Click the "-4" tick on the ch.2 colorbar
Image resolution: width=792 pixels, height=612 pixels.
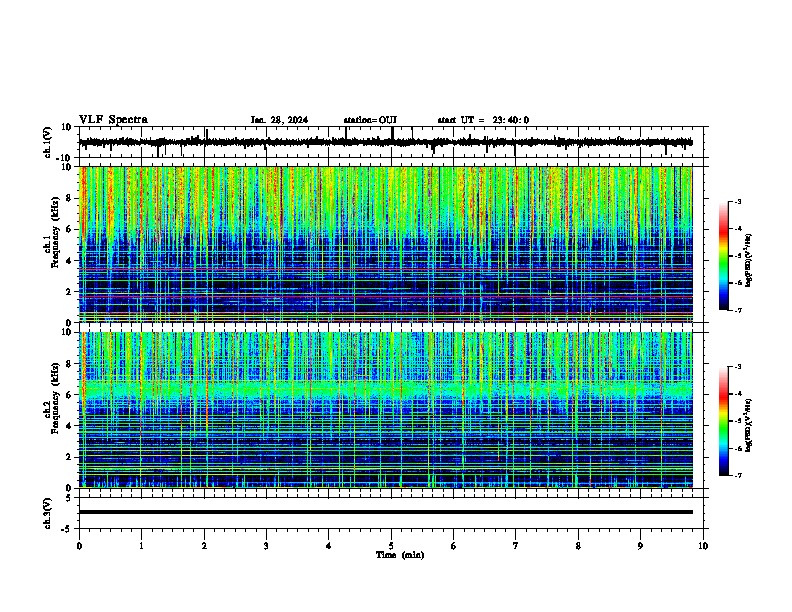pos(737,393)
